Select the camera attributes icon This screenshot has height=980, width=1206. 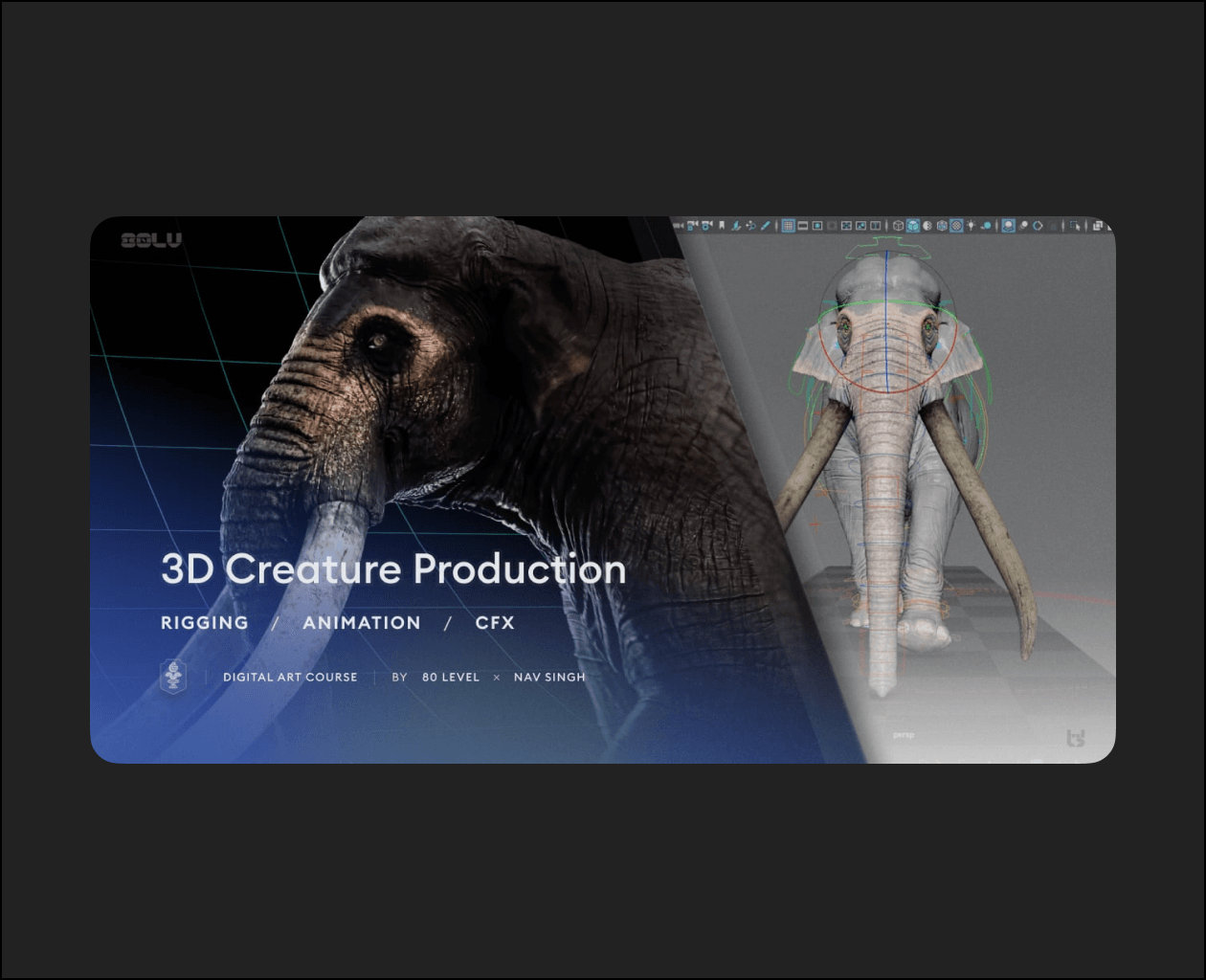[692, 226]
